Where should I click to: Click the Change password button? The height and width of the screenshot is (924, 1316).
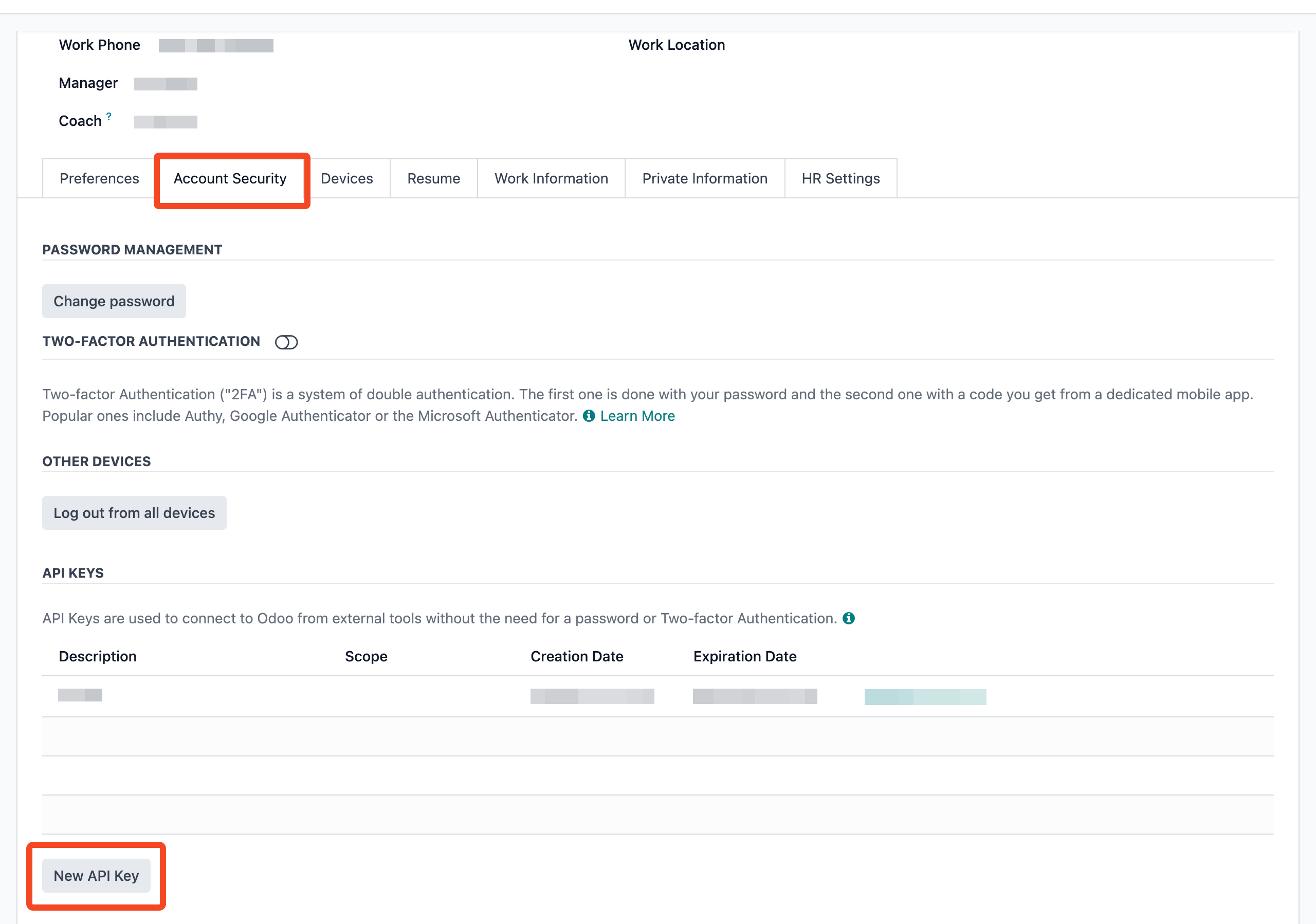[x=114, y=301]
